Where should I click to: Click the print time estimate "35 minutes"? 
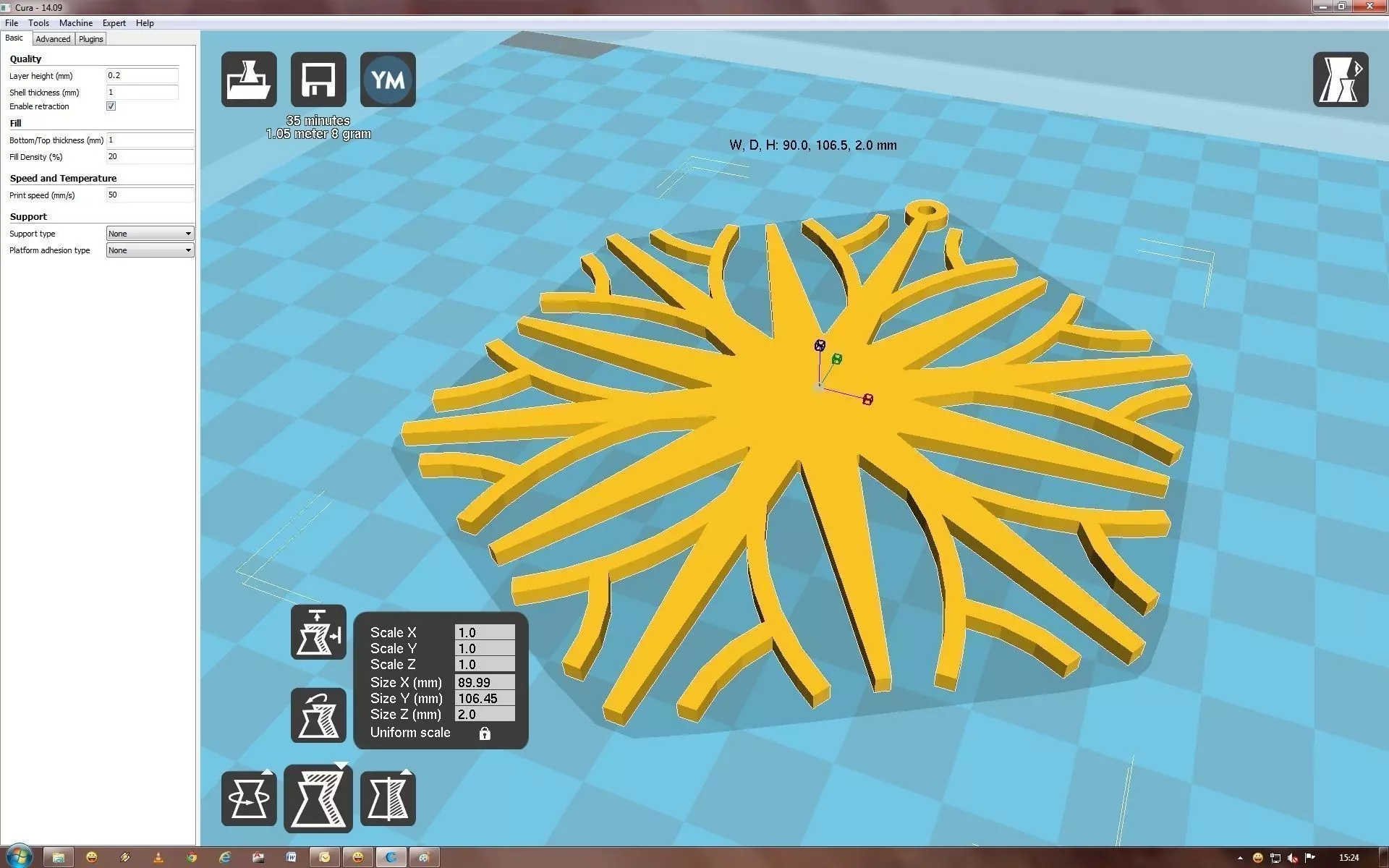(x=318, y=121)
